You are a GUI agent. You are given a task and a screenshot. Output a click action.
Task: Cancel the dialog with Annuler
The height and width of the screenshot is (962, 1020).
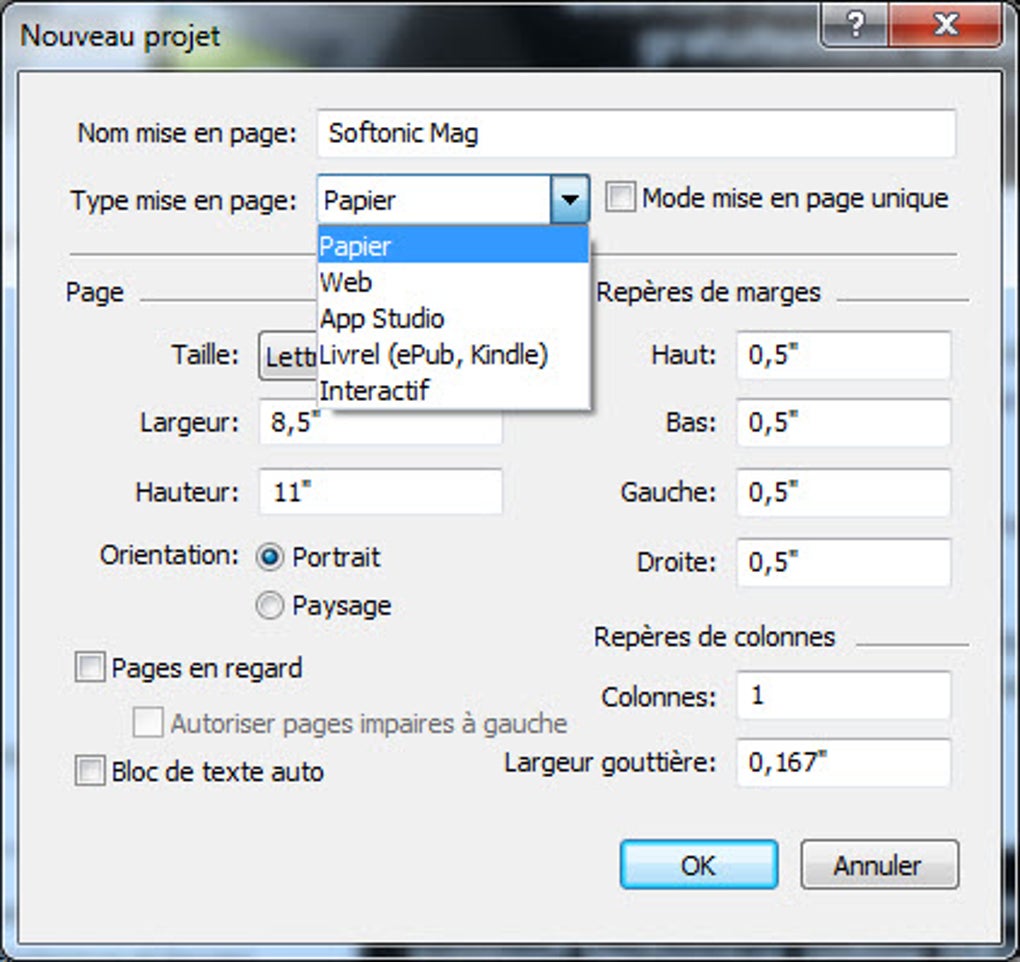pyautogui.click(x=879, y=864)
